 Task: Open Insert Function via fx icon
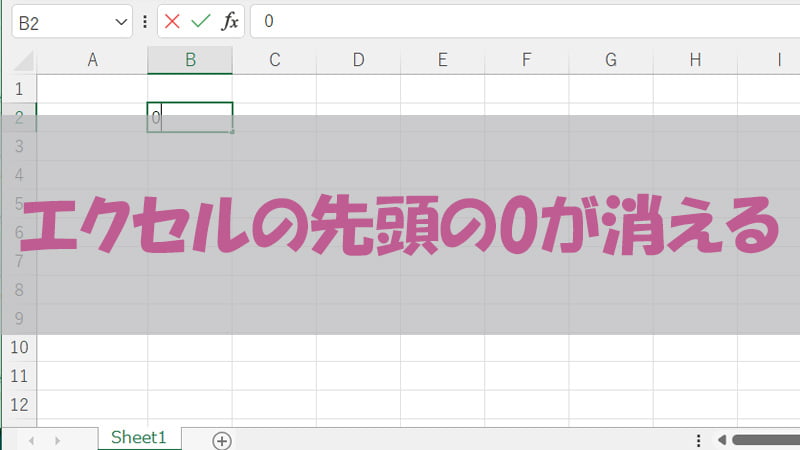pos(229,21)
